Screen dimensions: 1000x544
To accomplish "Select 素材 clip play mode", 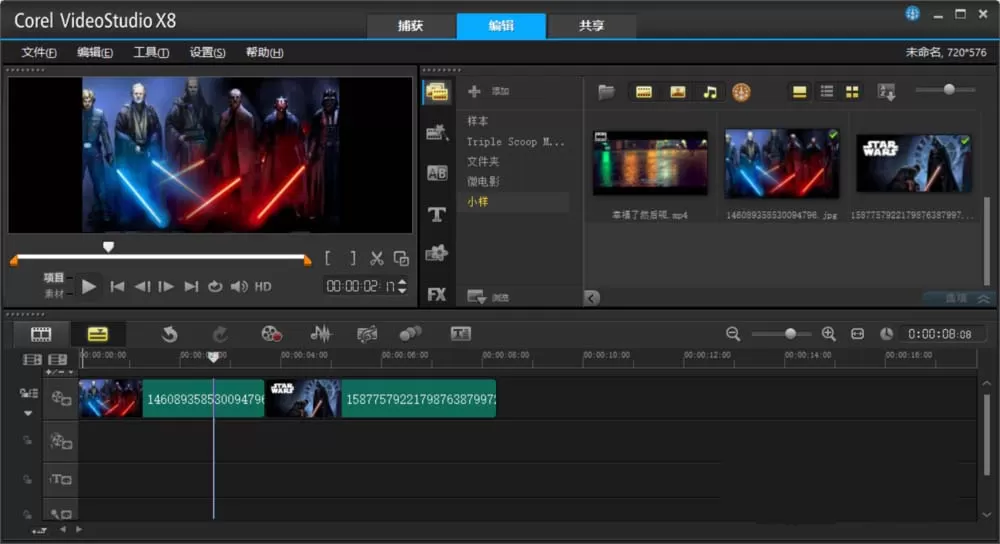I will tap(54, 293).
